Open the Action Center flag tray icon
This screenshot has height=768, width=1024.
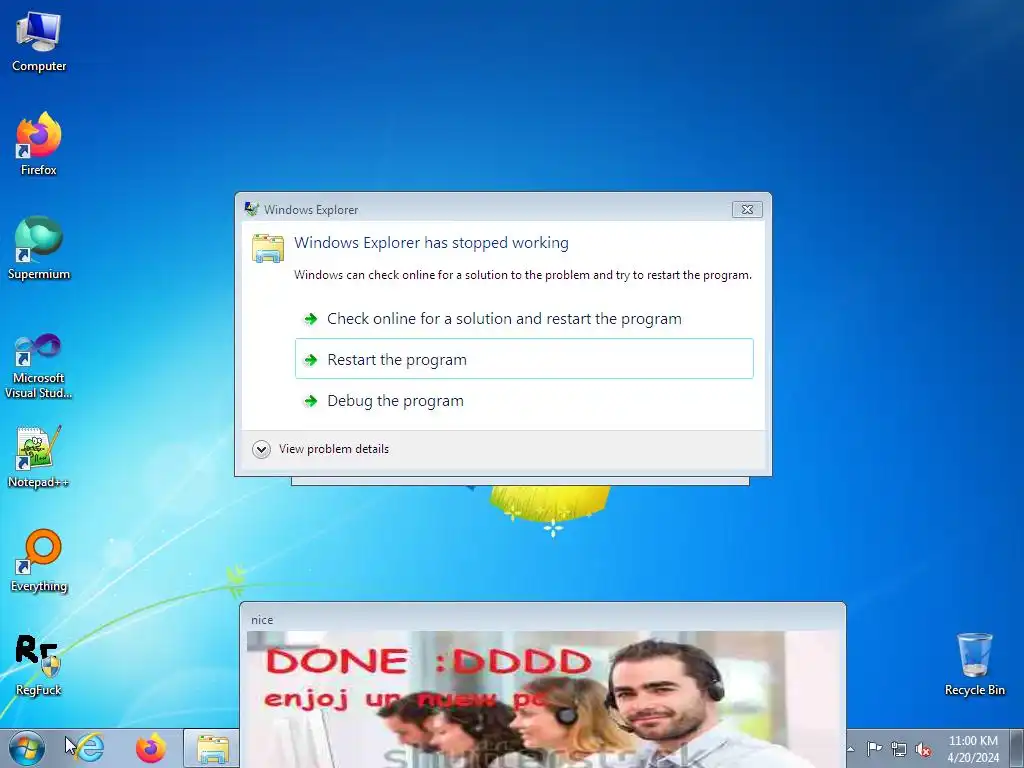(874, 748)
